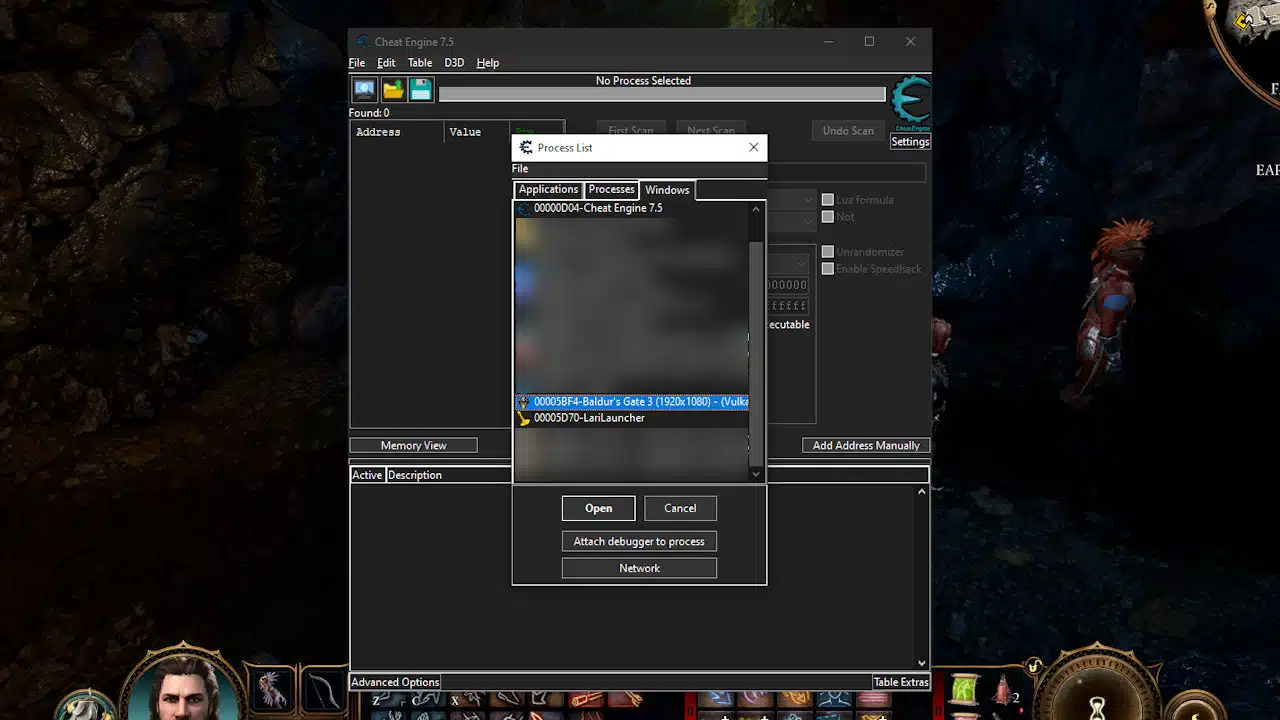The image size is (1280, 720).
Task: Switch to the Processes tab
Action: (611, 190)
